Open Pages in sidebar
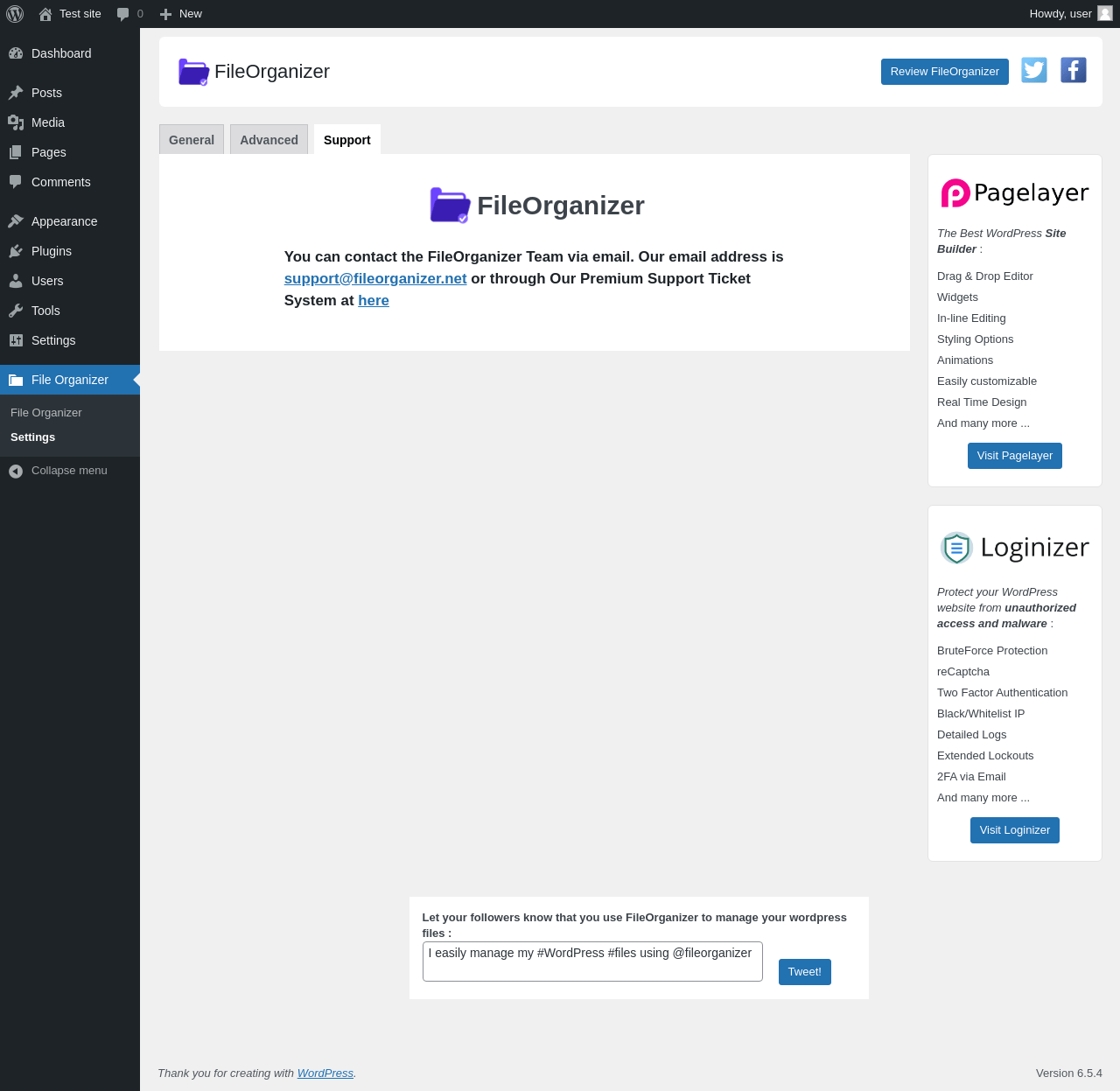The height and width of the screenshot is (1091, 1120). [x=70, y=152]
